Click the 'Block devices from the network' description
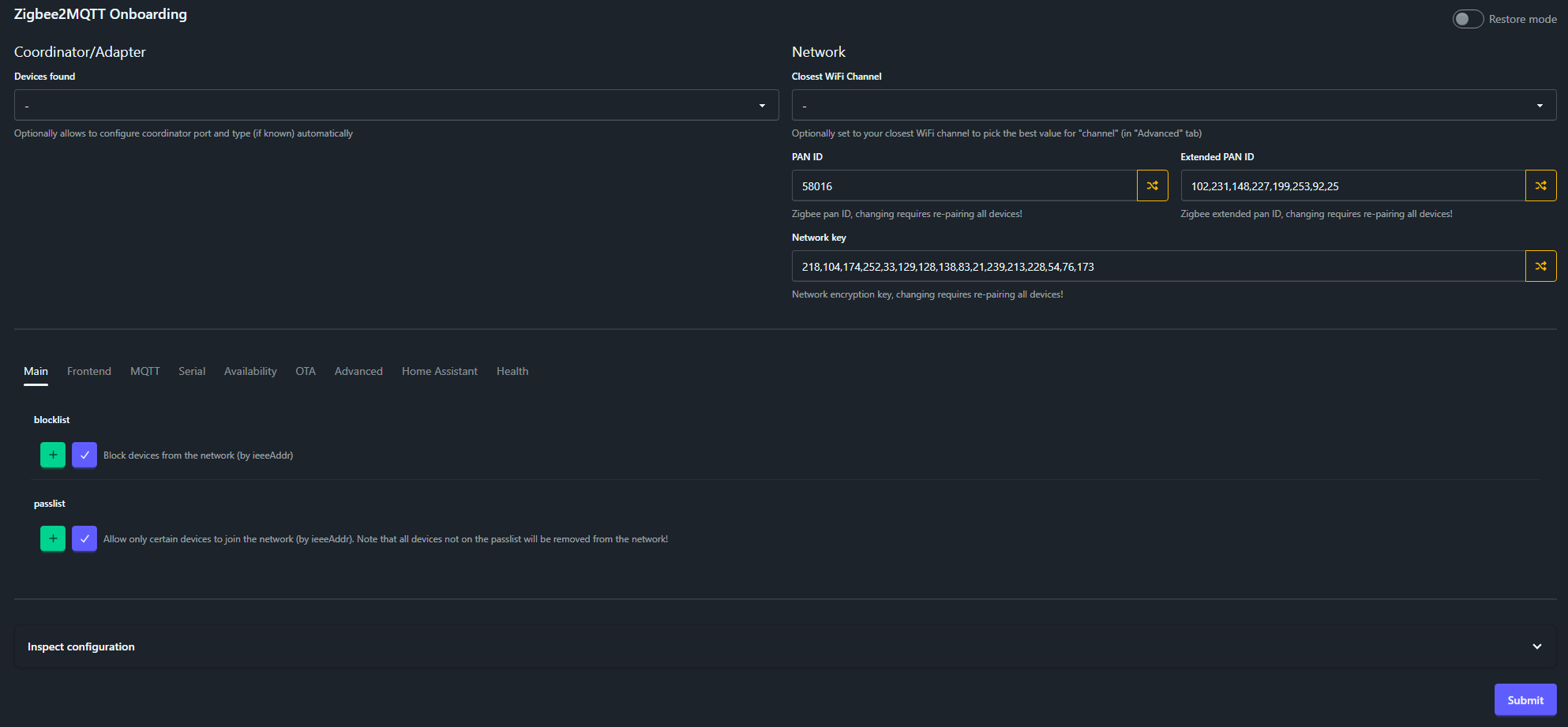This screenshot has height=727, width=1568. 198,455
